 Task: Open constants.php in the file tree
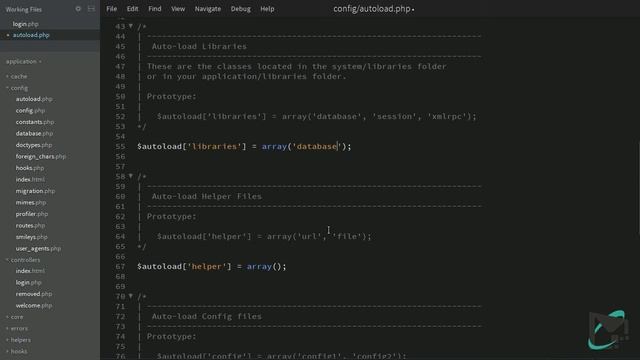click(x=35, y=122)
